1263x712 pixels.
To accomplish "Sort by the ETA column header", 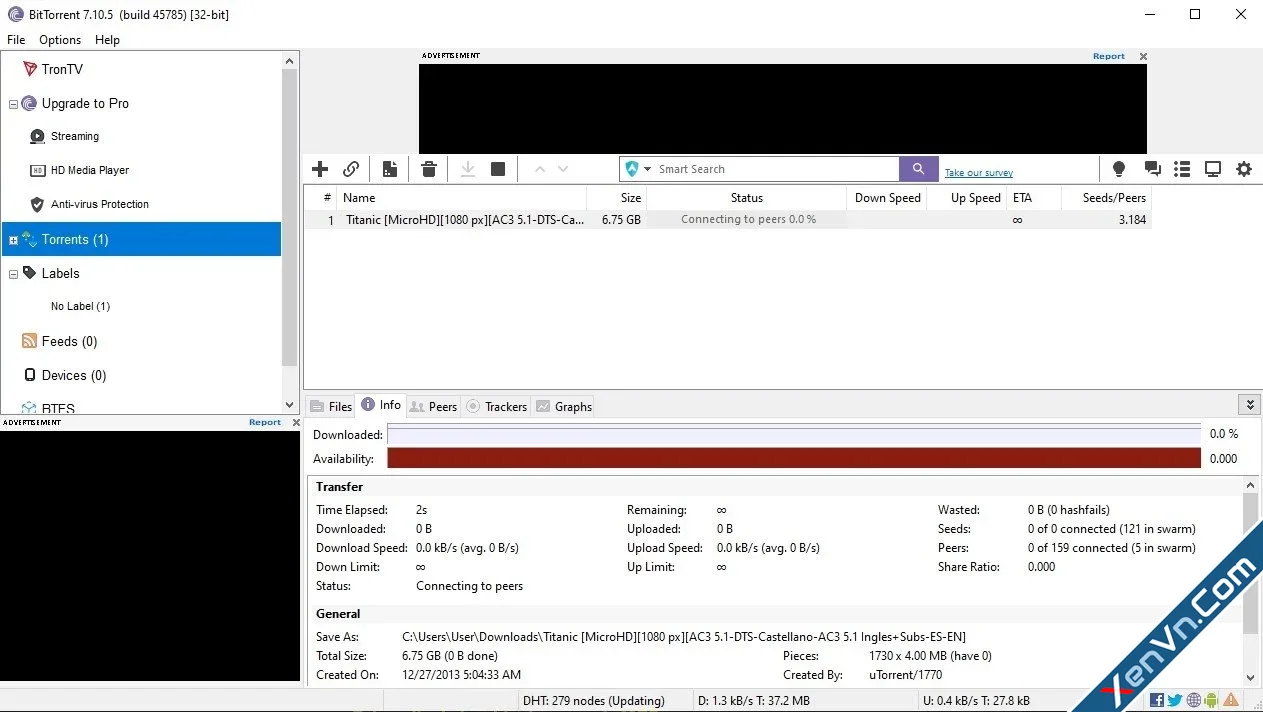I will click(1032, 198).
